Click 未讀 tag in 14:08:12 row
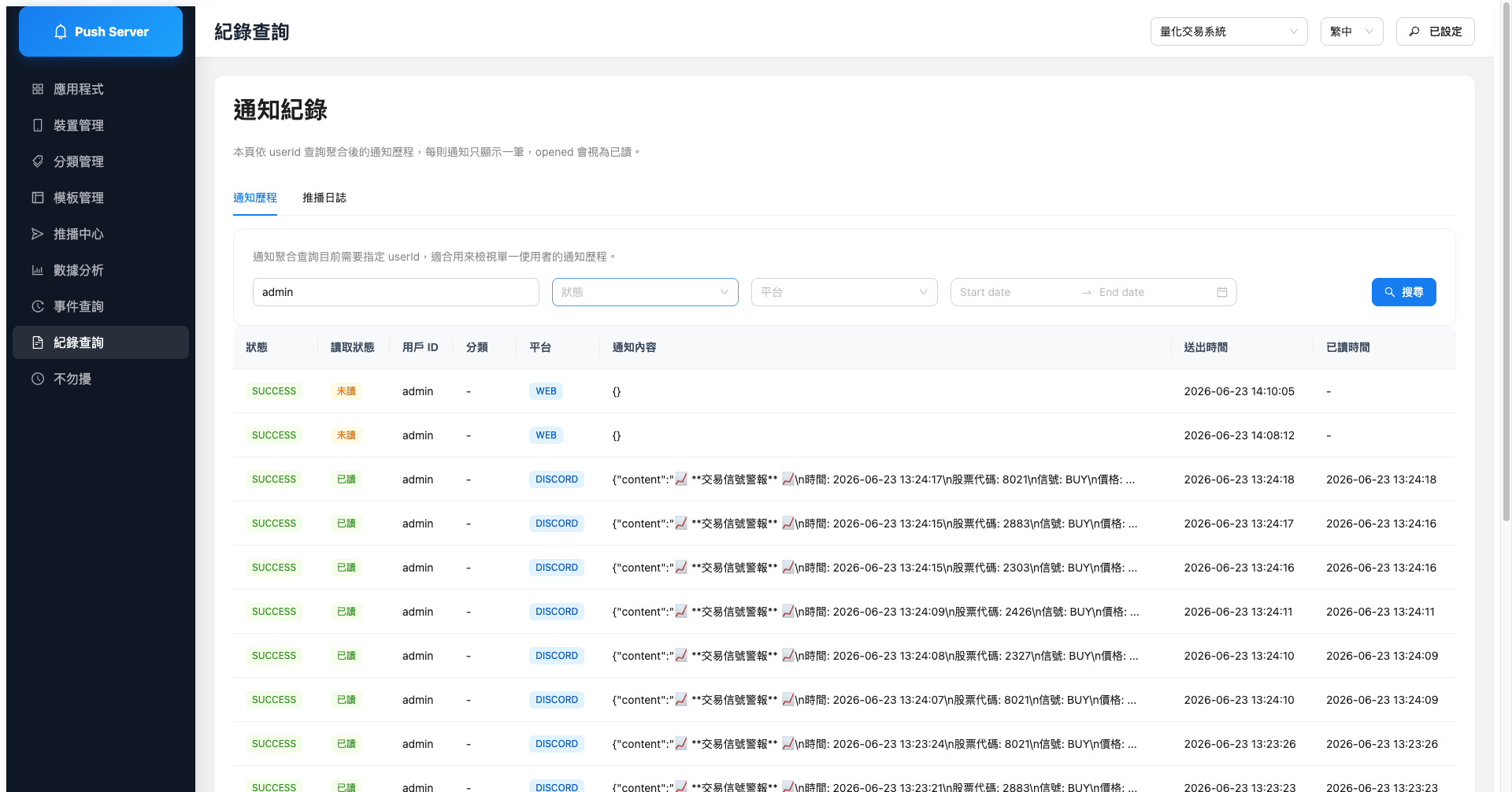The width and height of the screenshot is (1512, 792). pyautogui.click(x=346, y=435)
